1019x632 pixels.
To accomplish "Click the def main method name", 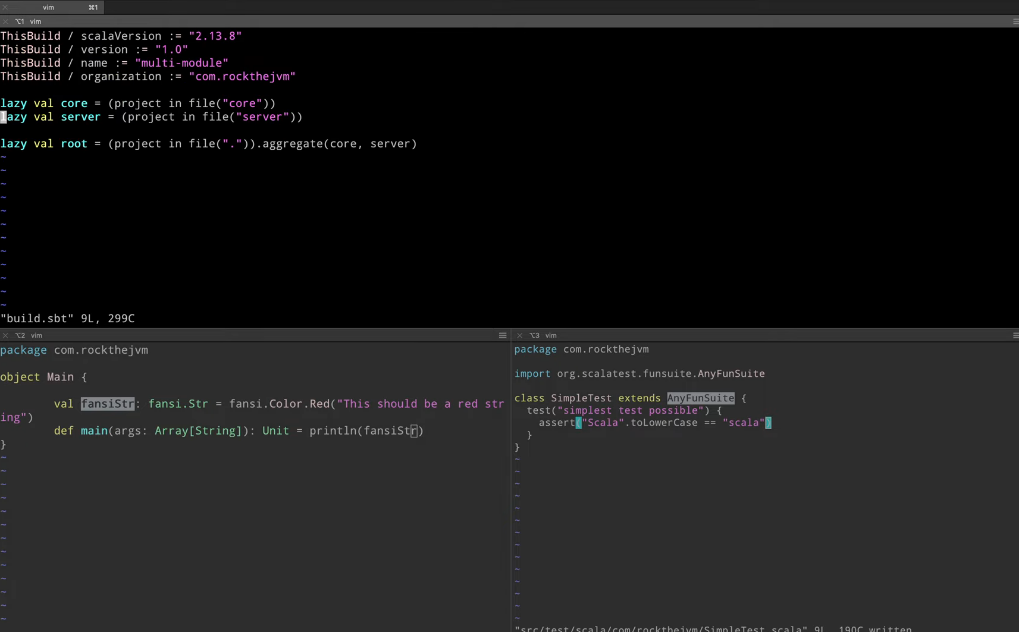I will point(94,430).
